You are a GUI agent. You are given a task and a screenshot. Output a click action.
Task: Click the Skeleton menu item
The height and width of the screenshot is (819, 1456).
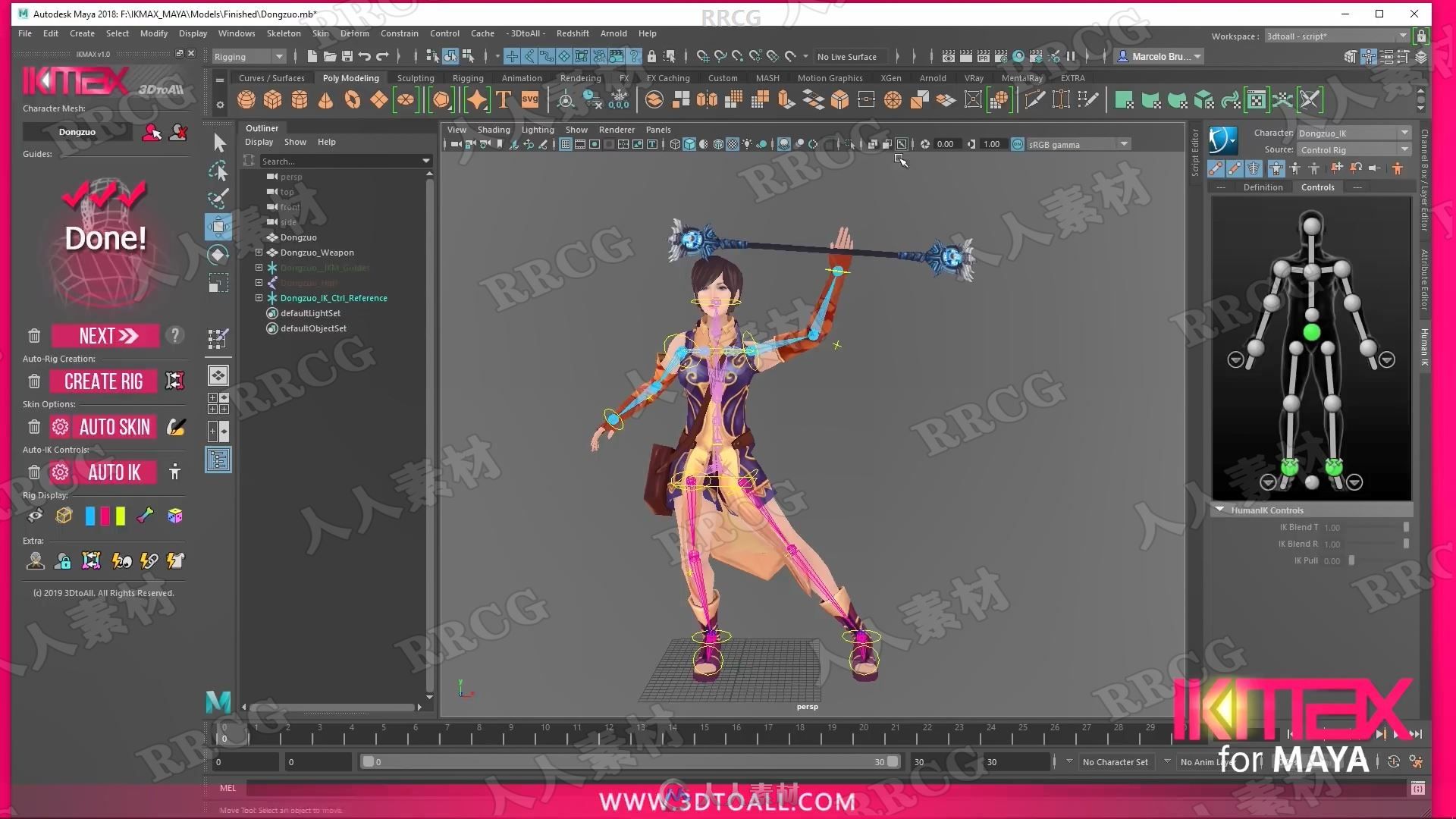pyautogui.click(x=283, y=33)
